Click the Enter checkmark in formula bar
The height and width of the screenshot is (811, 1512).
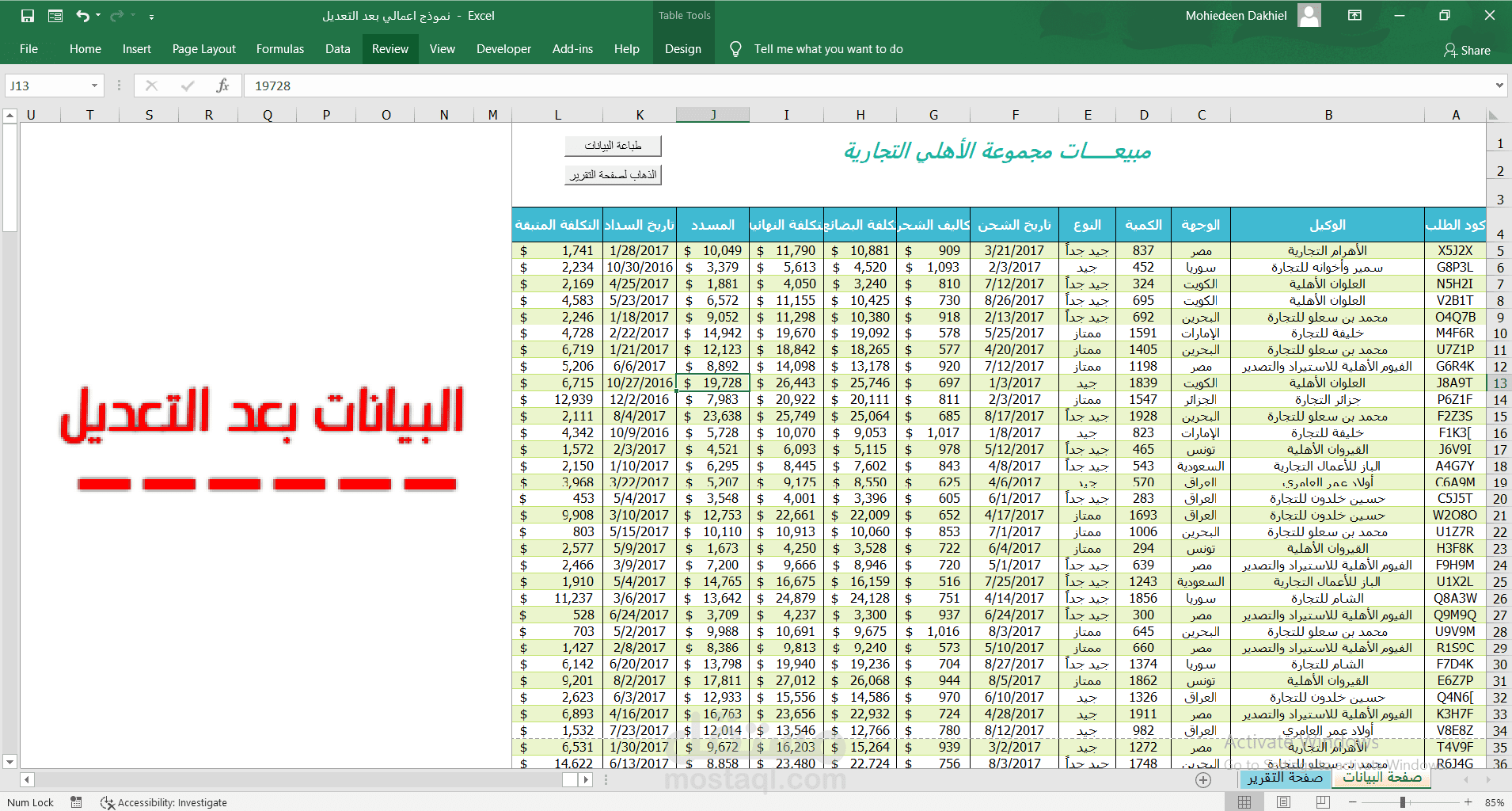(188, 86)
